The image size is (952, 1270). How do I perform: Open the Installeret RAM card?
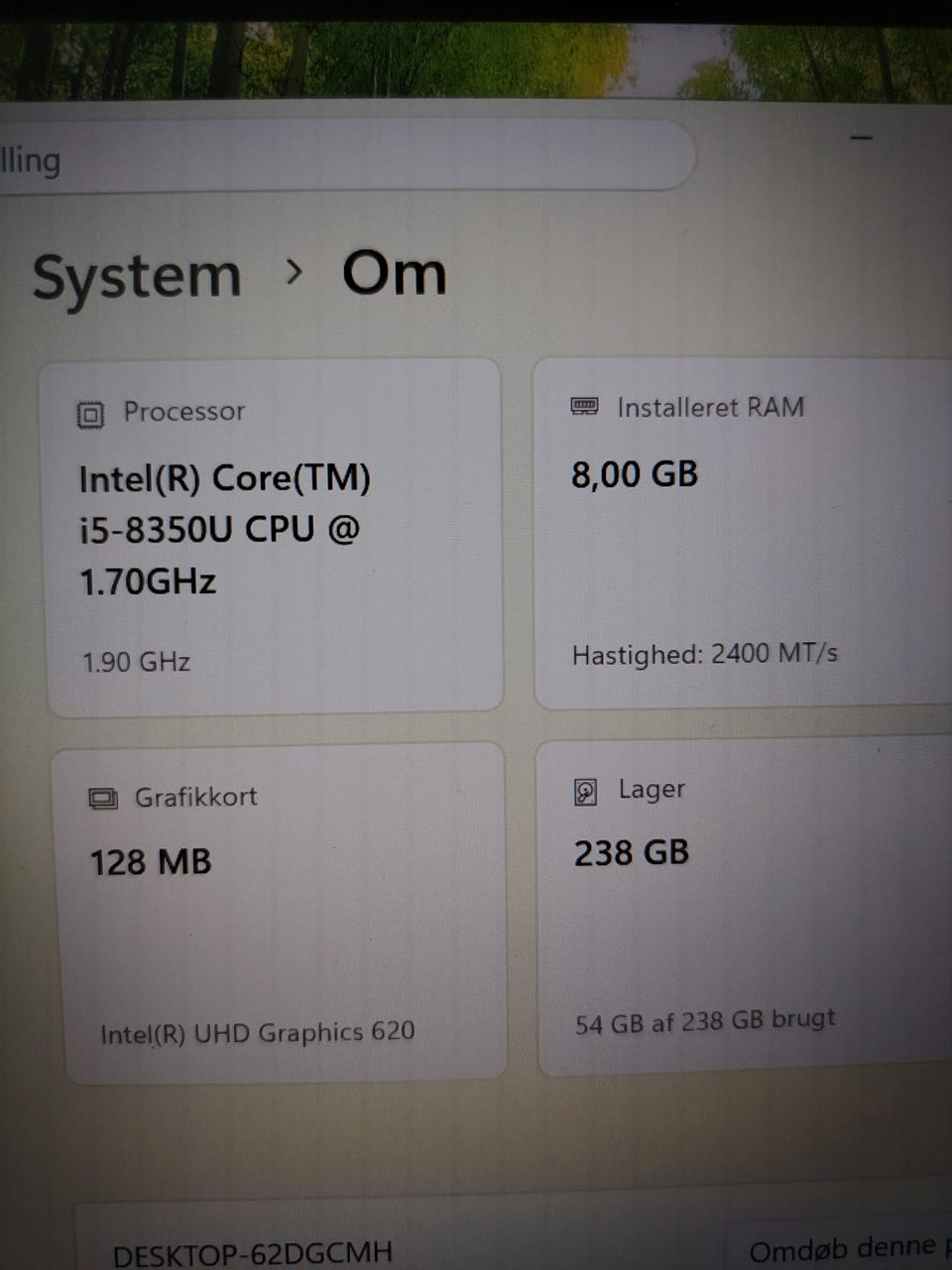tap(742, 533)
